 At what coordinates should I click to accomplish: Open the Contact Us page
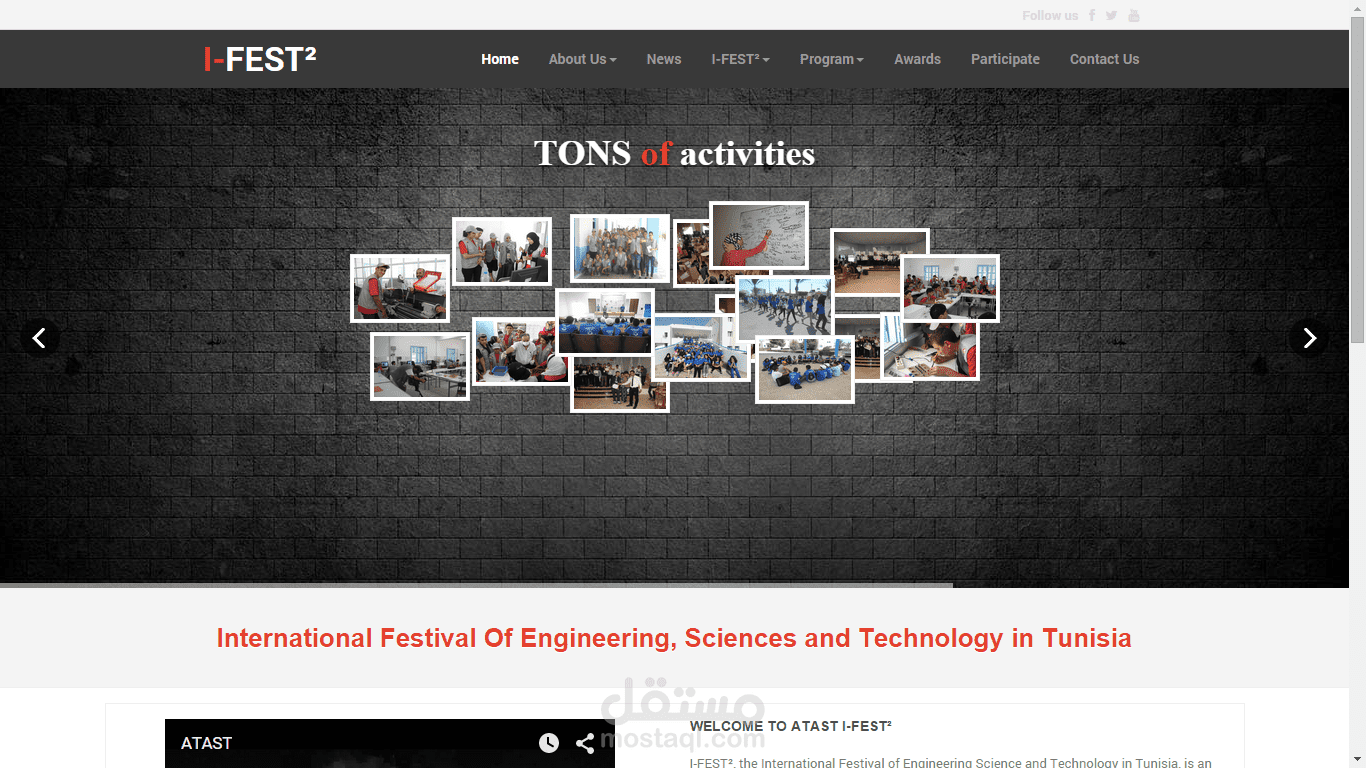point(1104,59)
